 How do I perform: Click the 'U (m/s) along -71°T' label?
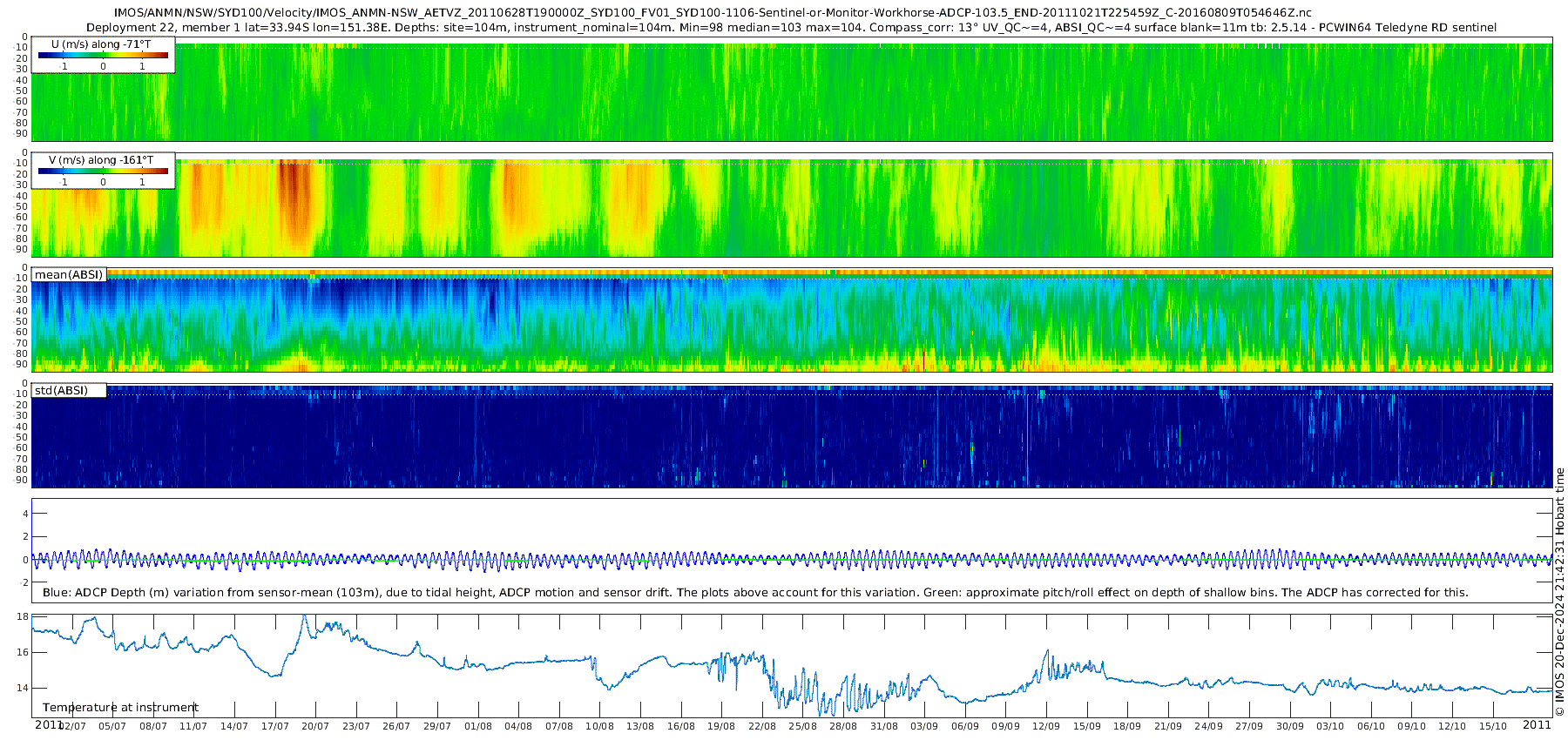(x=101, y=44)
